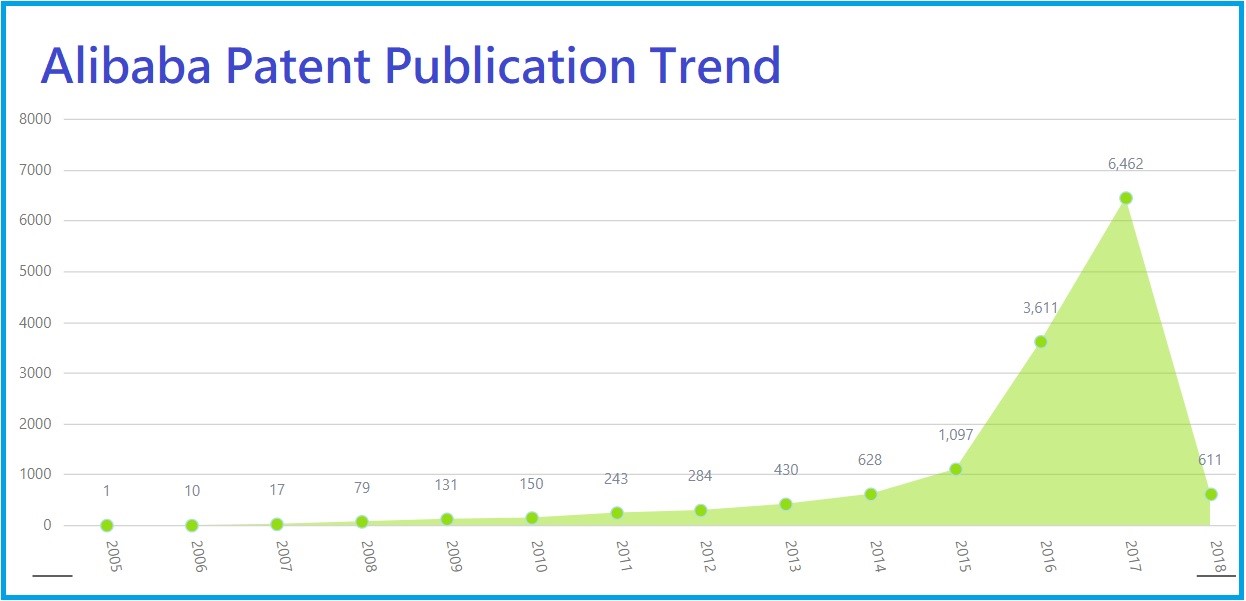Click the 150 data label

tap(531, 484)
